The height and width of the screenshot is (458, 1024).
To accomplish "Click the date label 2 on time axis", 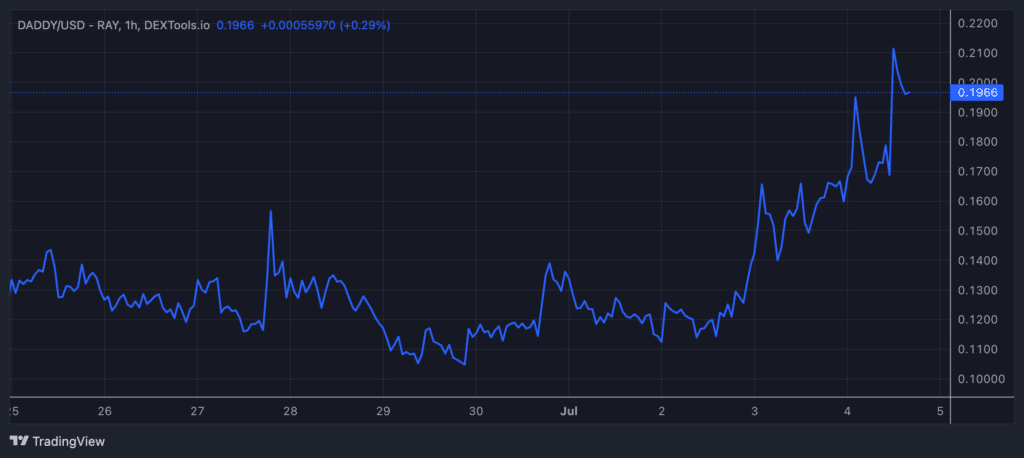I will 662,412.
